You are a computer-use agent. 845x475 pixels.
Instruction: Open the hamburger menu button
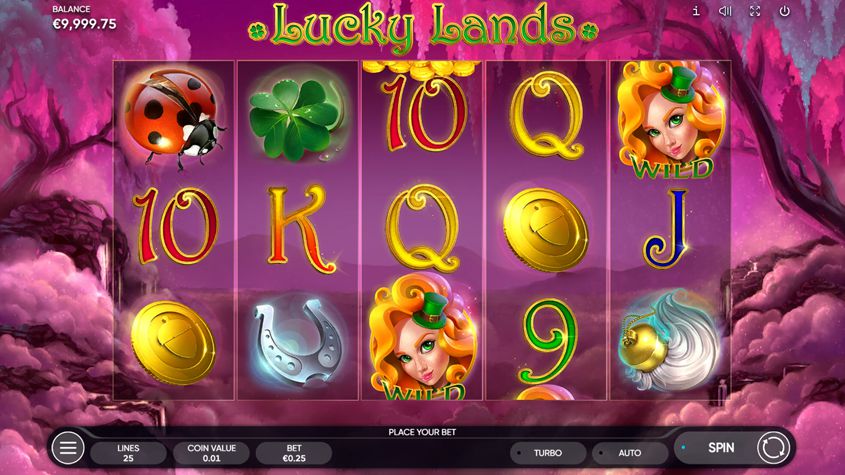pos(68,448)
